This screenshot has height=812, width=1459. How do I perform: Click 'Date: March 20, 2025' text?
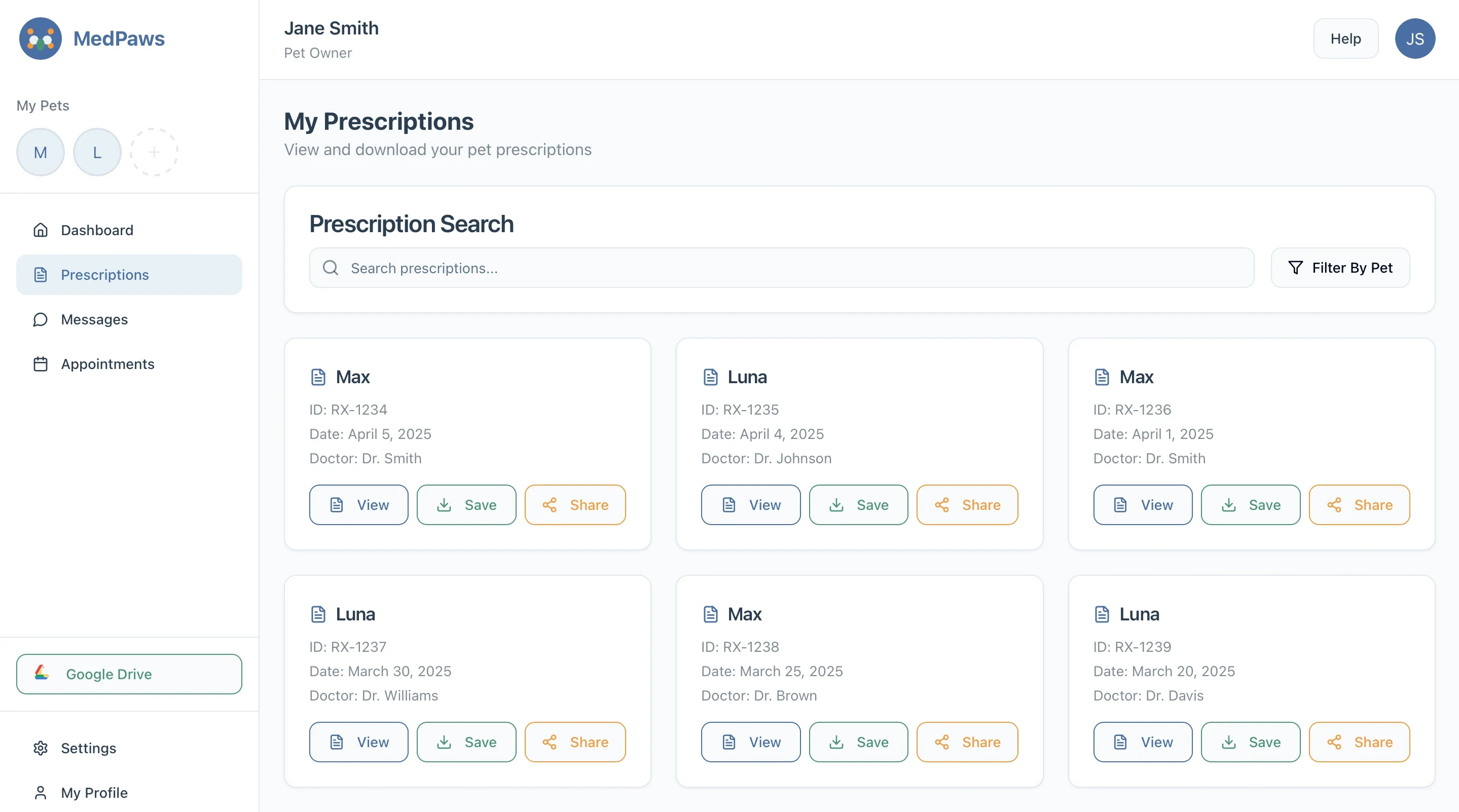click(x=1164, y=671)
